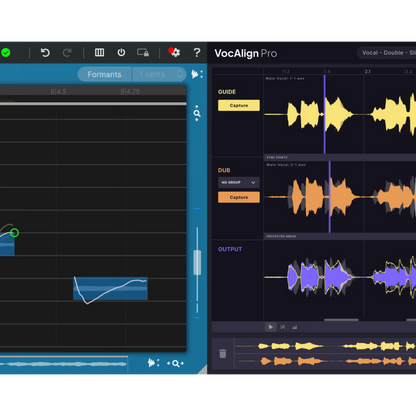Select the large blue note block

tap(110, 289)
